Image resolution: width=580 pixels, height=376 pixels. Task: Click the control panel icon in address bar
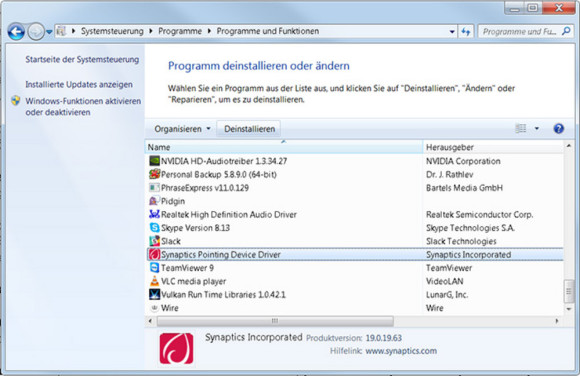[x=61, y=31]
